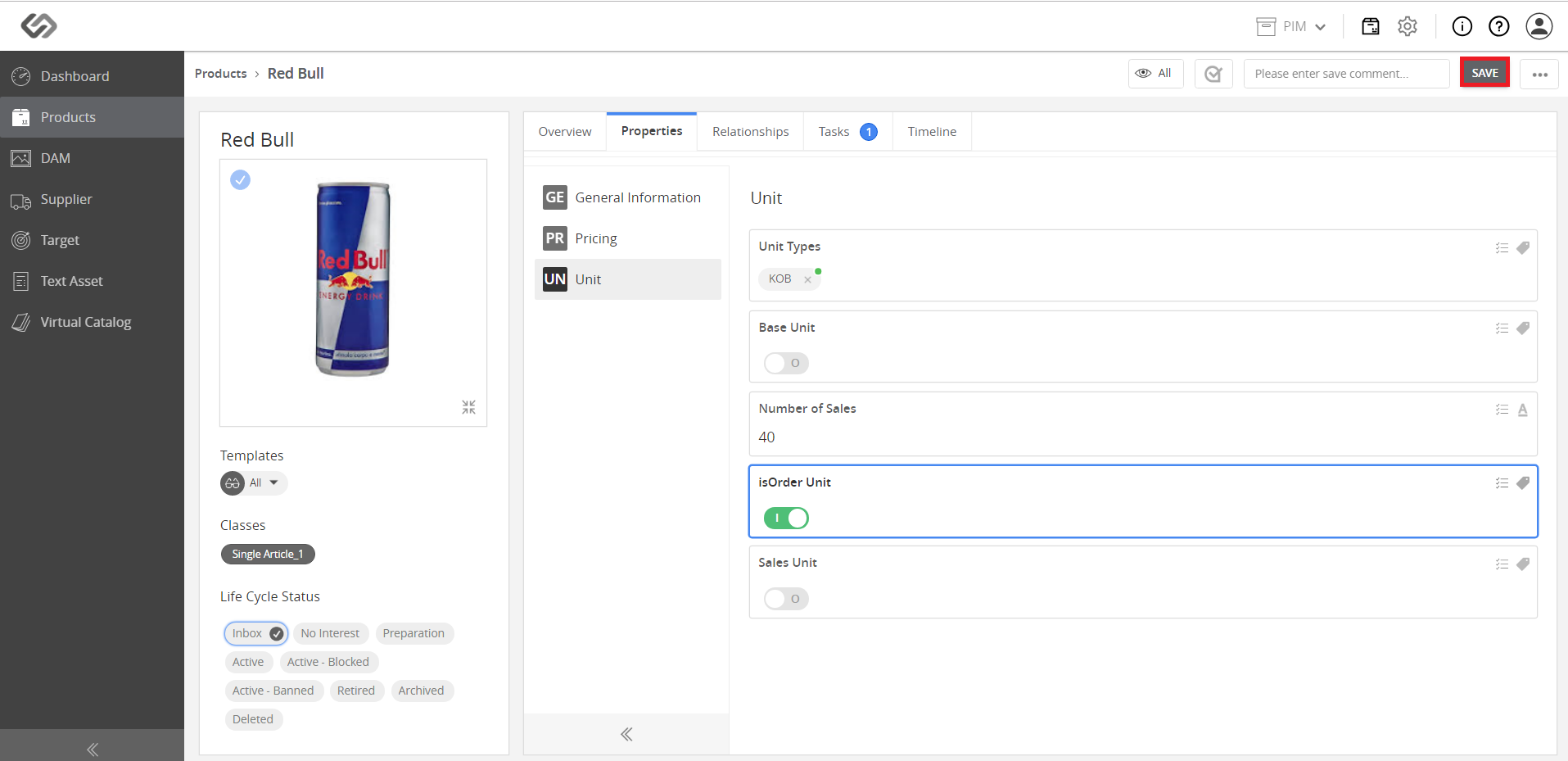
Task: Select the Unit property group
Action: point(628,279)
